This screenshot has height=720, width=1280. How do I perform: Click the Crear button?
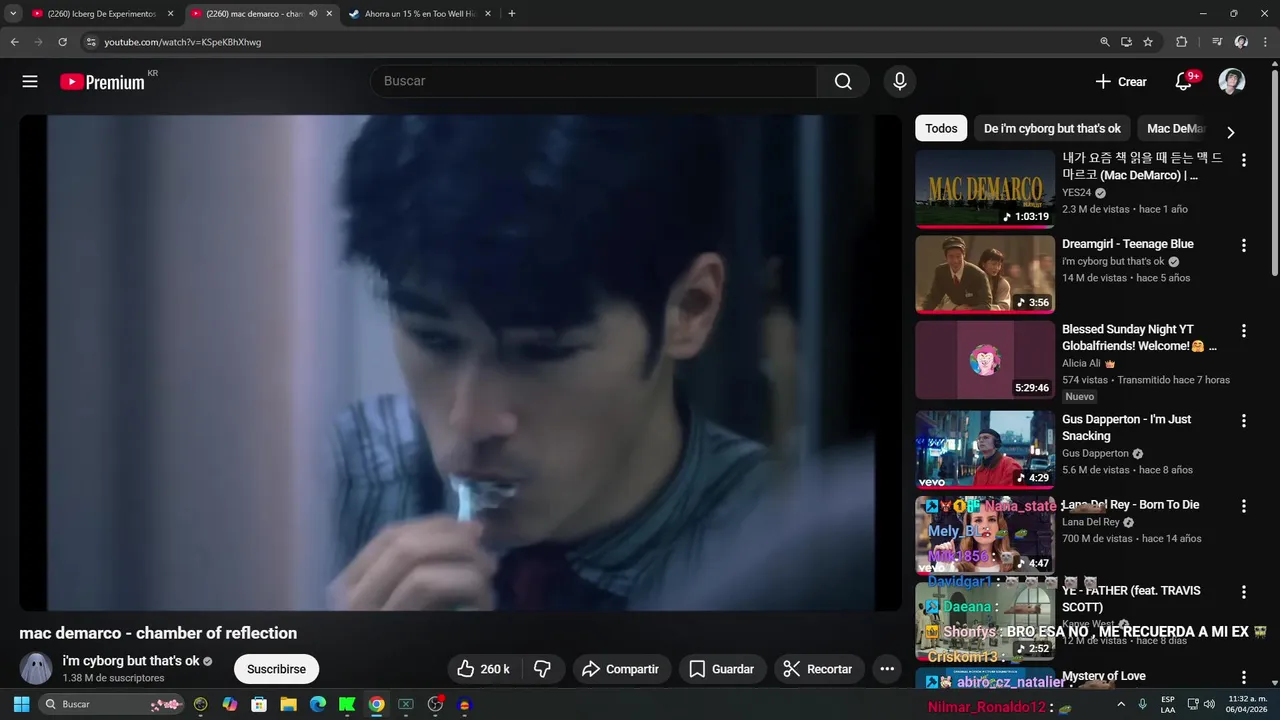click(x=1121, y=82)
